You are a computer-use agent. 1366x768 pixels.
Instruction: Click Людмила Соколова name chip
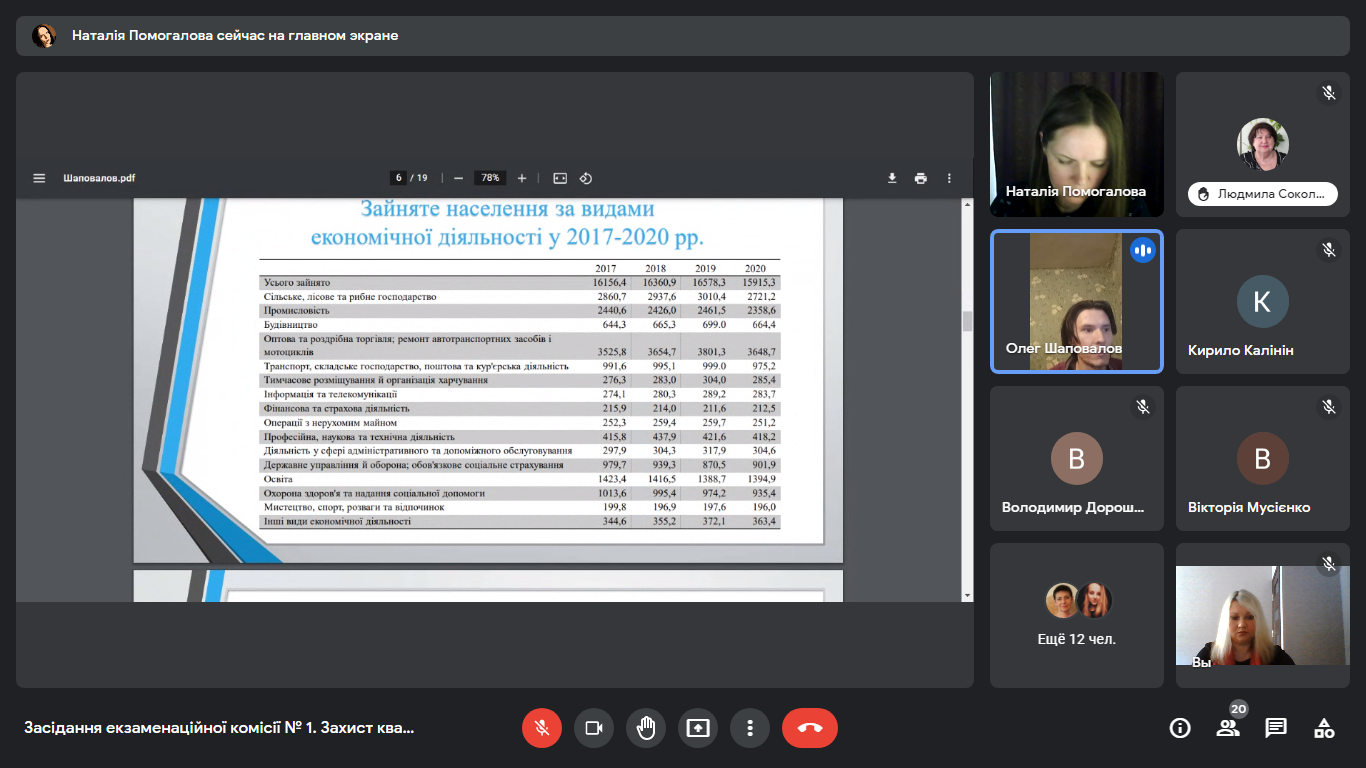pos(1263,194)
